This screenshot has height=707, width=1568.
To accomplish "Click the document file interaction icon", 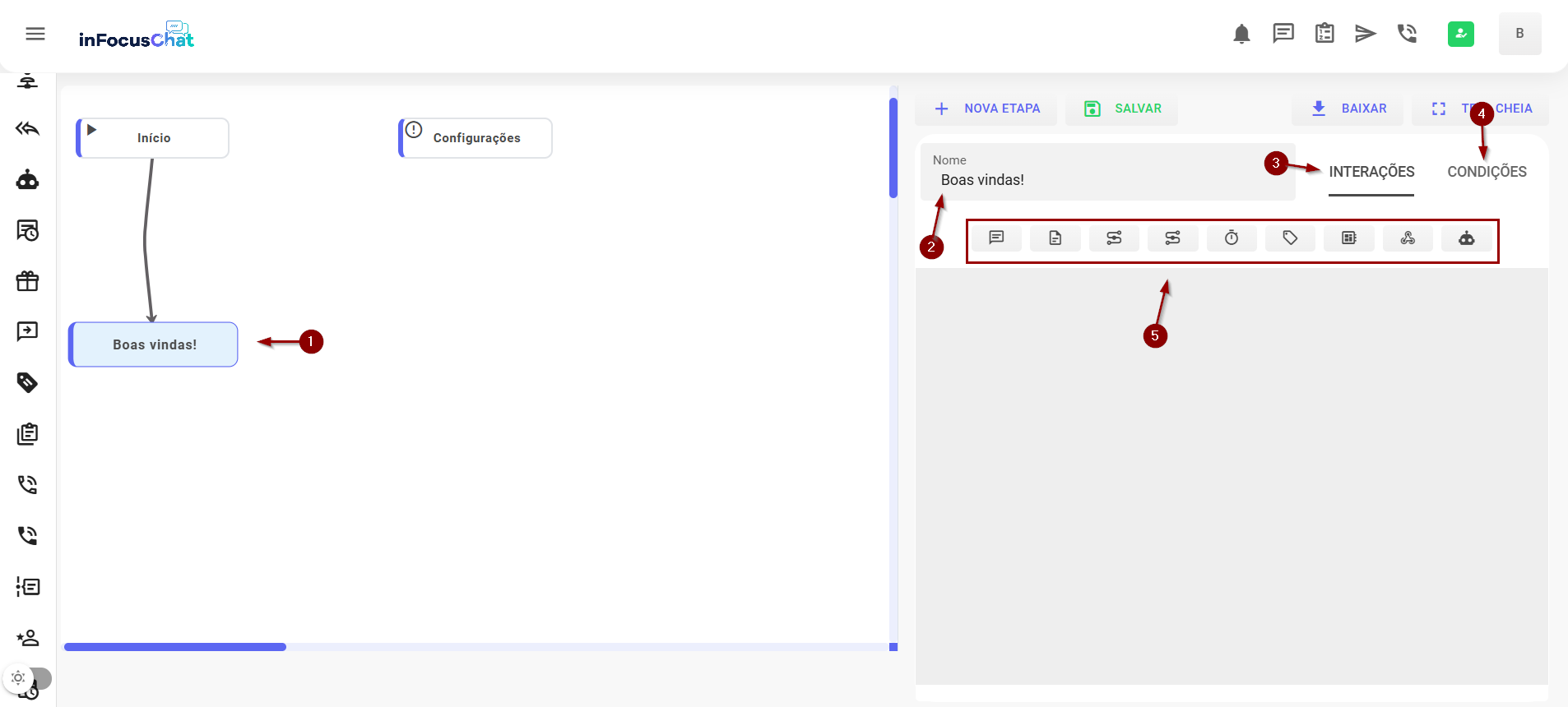I will pos(1055,238).
